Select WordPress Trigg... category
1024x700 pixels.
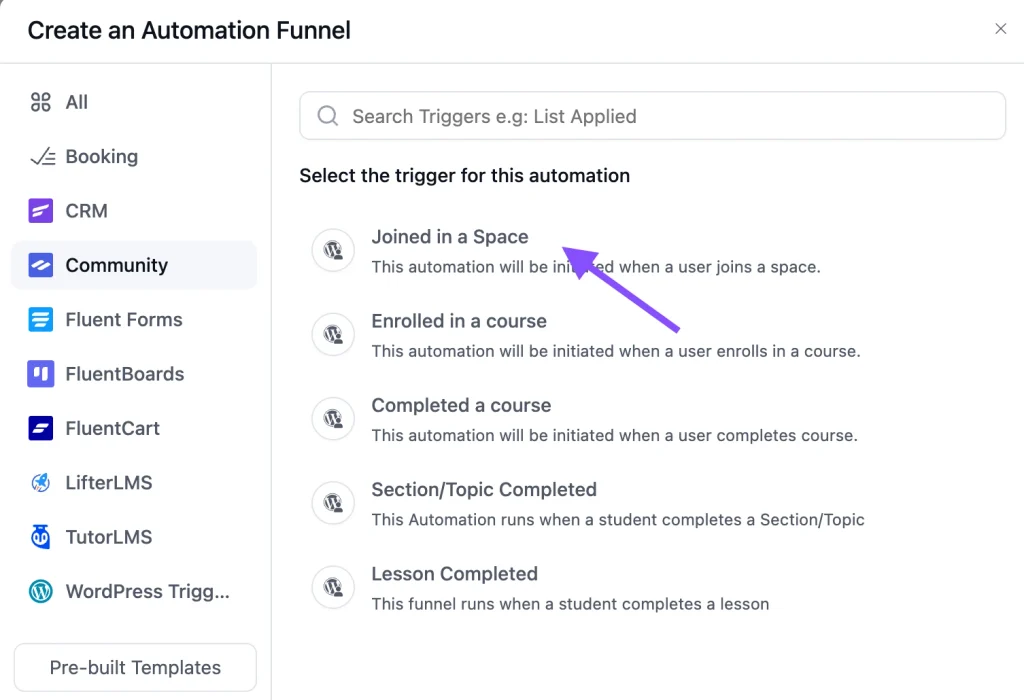(134, 591)
